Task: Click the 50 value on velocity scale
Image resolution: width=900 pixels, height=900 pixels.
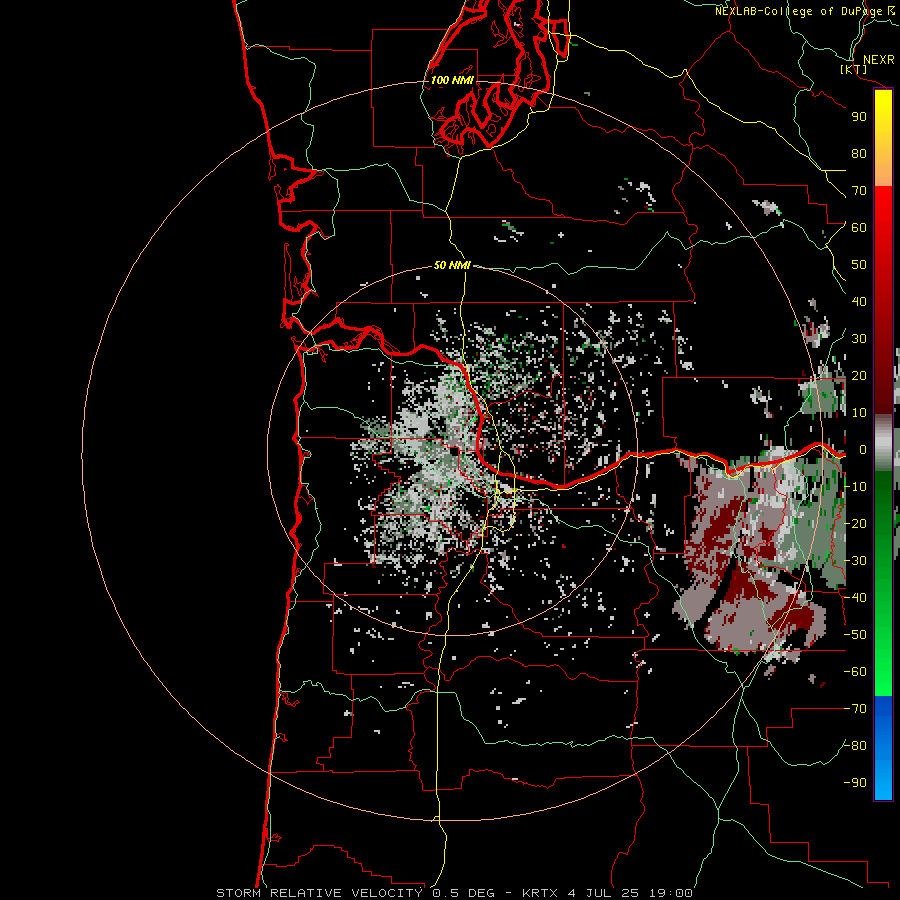Action: pos(859,265)
